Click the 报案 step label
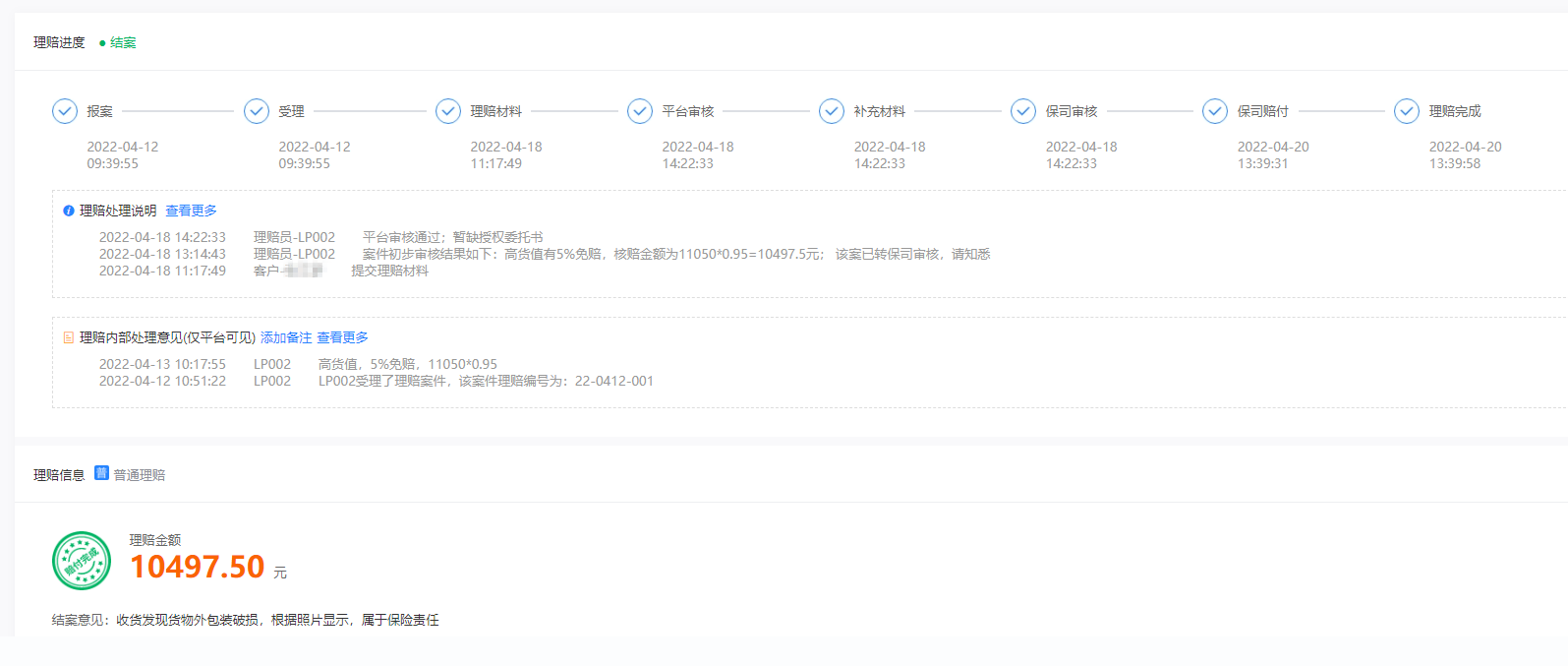 click(x=99, y=111)
